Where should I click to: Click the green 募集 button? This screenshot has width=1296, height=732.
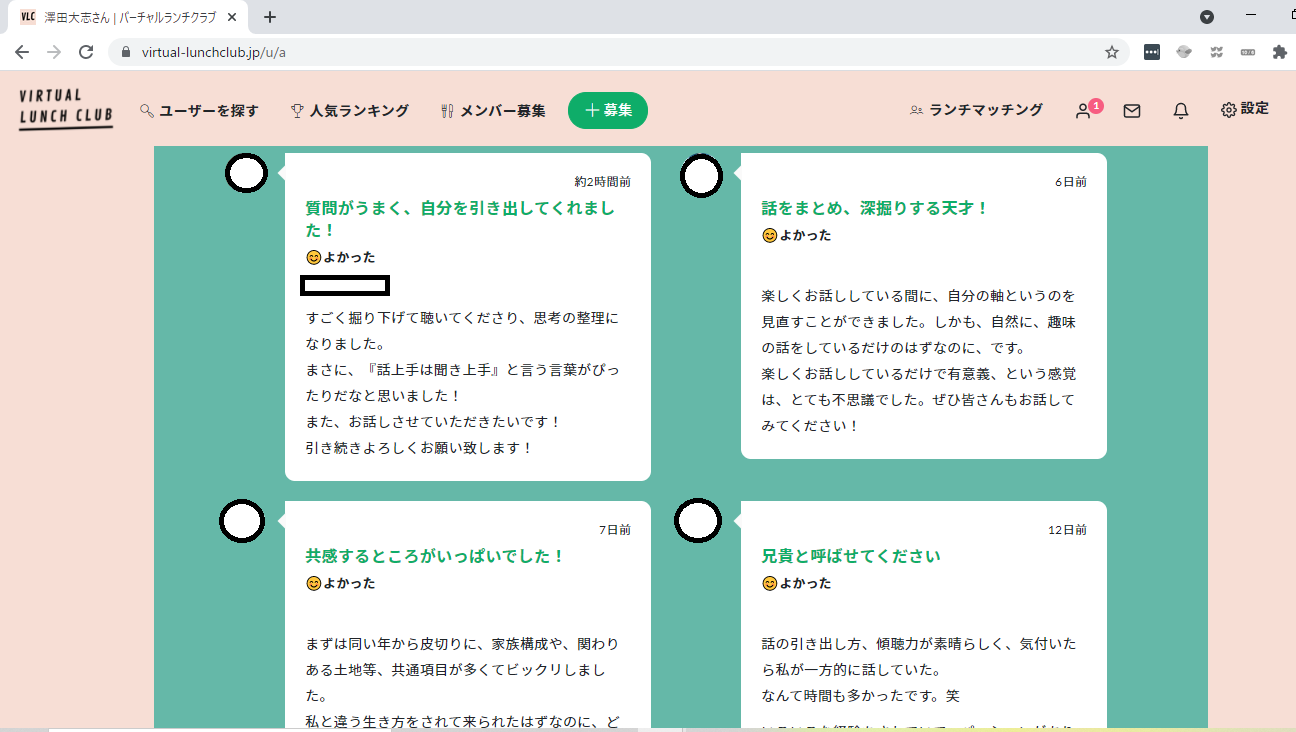point(608,110)
